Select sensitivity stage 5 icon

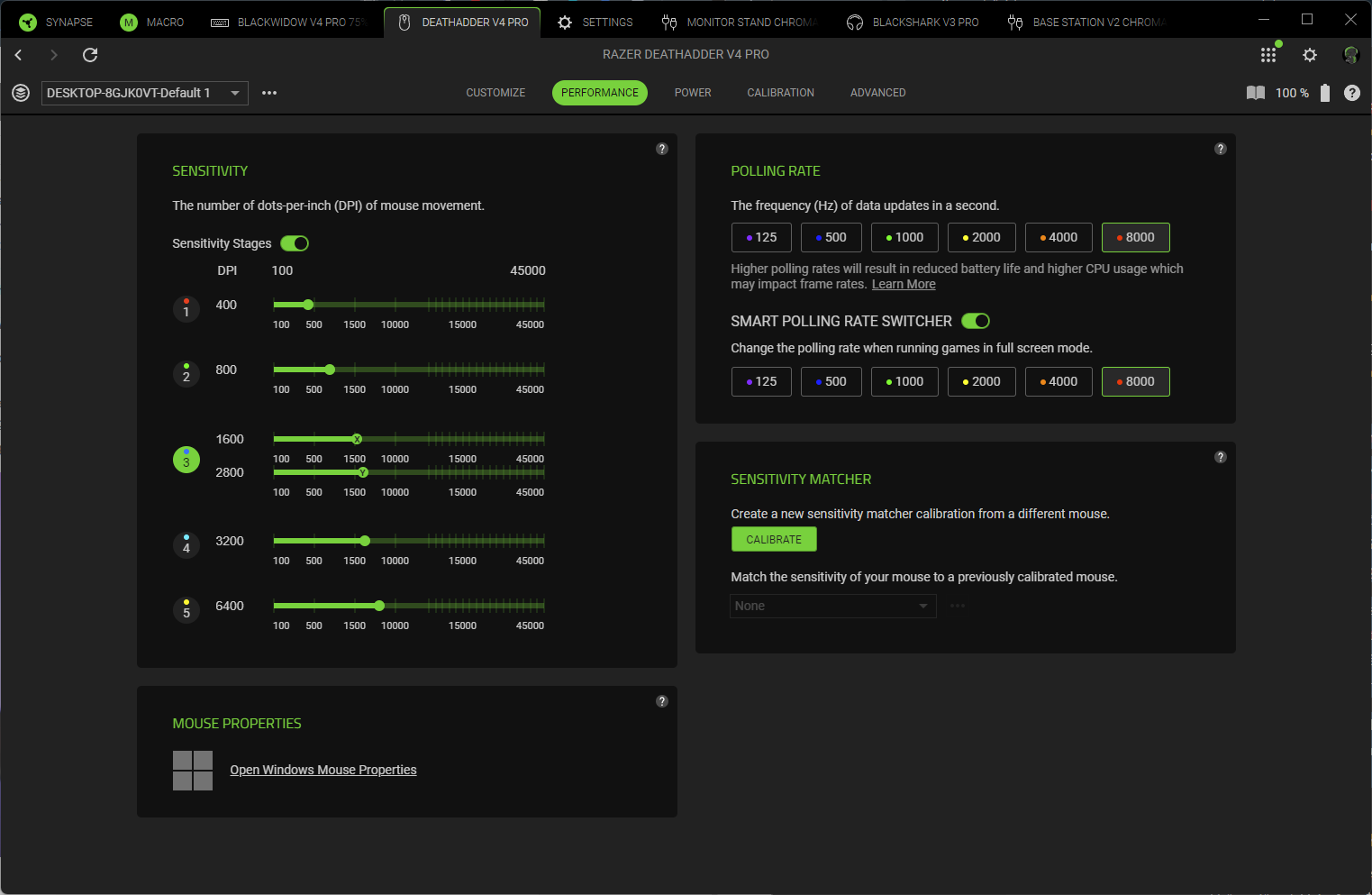[x=186, y=610]
